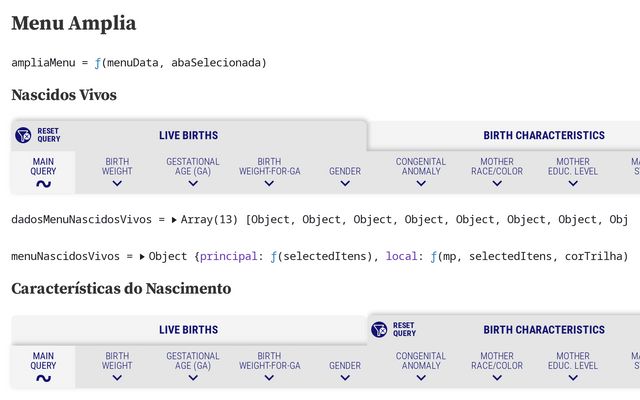Click Reset Query funnel icon in first menu

tap(23, 135)
